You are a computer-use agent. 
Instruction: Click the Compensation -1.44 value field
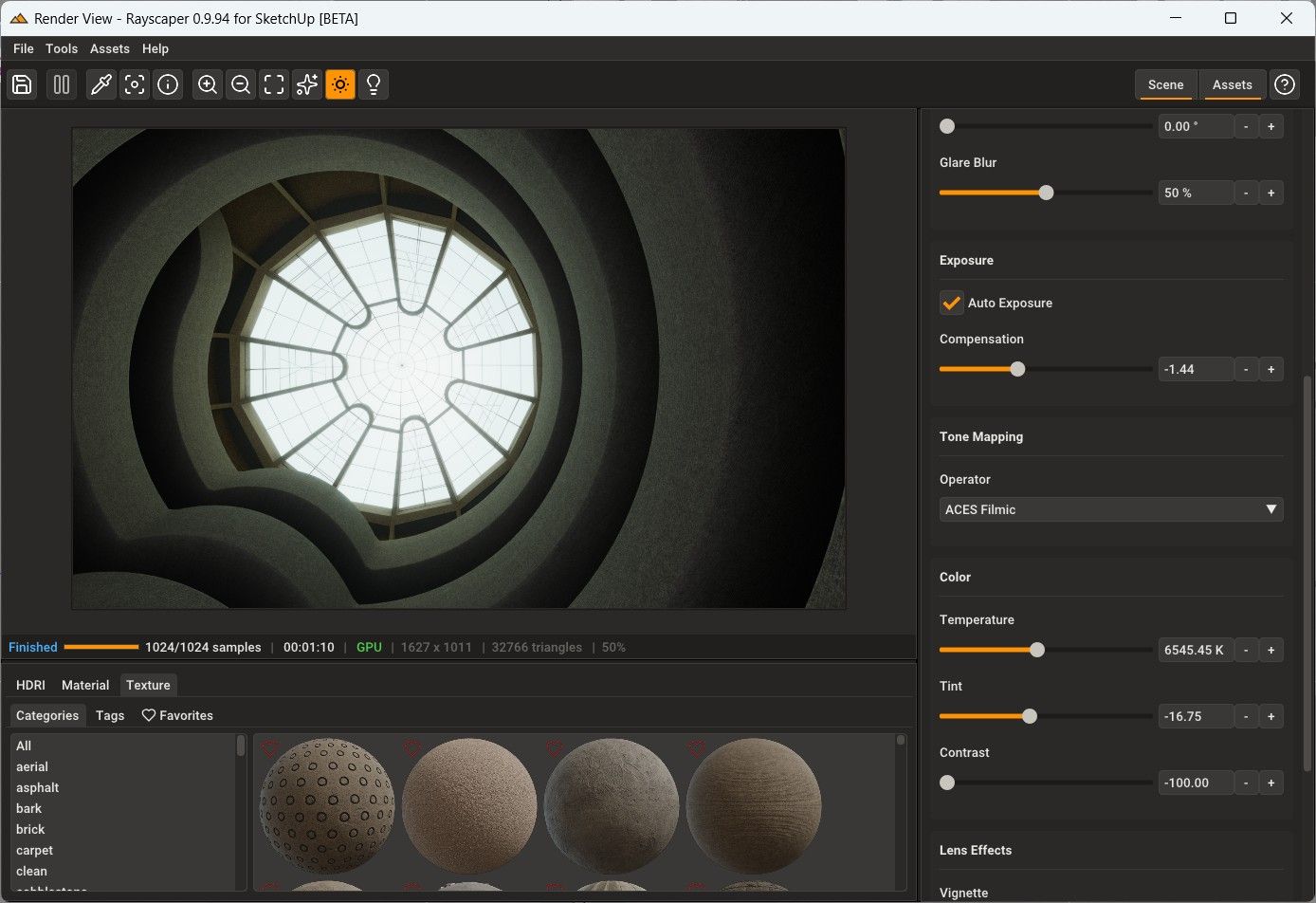click(x=1196, y=369)
